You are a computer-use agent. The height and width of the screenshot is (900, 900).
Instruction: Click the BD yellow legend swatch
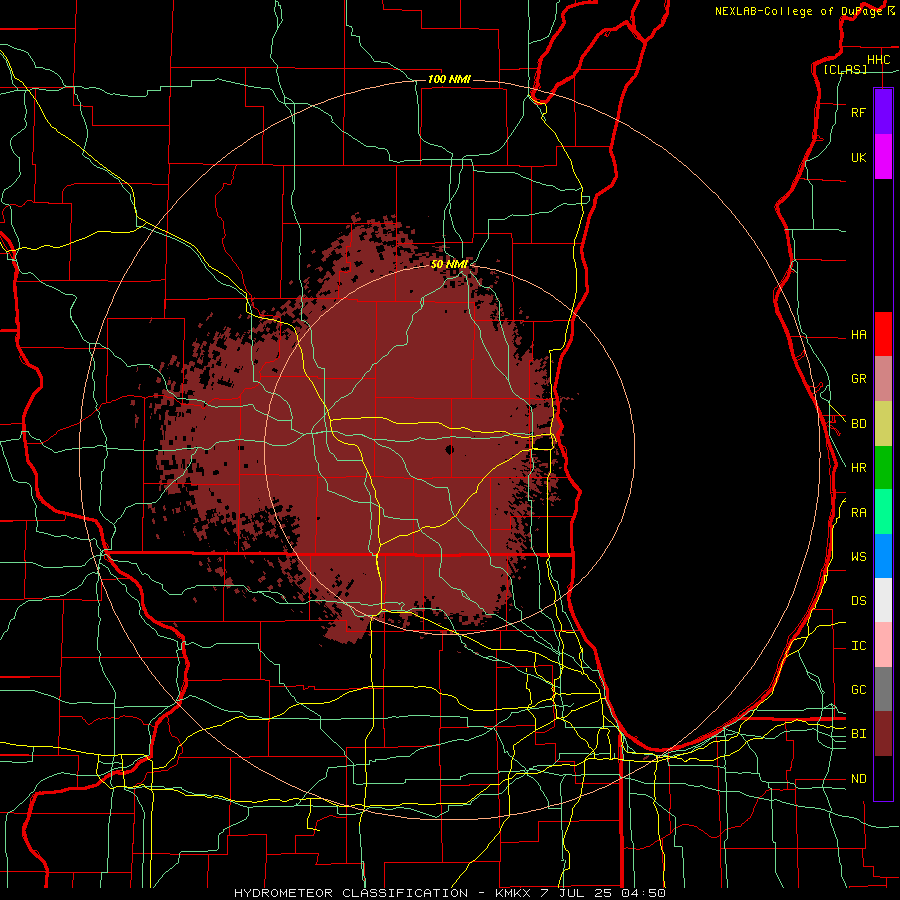click(x=883, y=424)
